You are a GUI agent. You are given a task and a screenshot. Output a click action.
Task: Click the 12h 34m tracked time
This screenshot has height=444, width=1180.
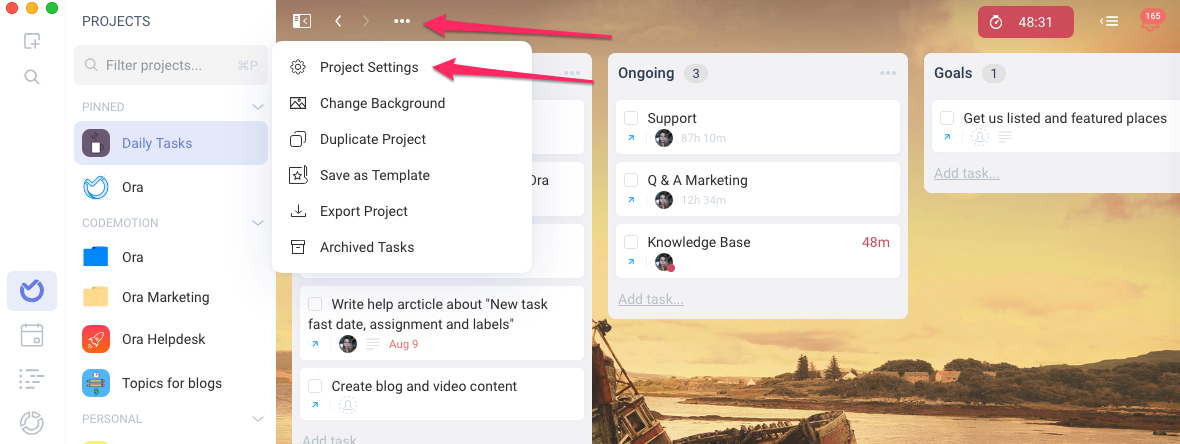coord(703,199)
